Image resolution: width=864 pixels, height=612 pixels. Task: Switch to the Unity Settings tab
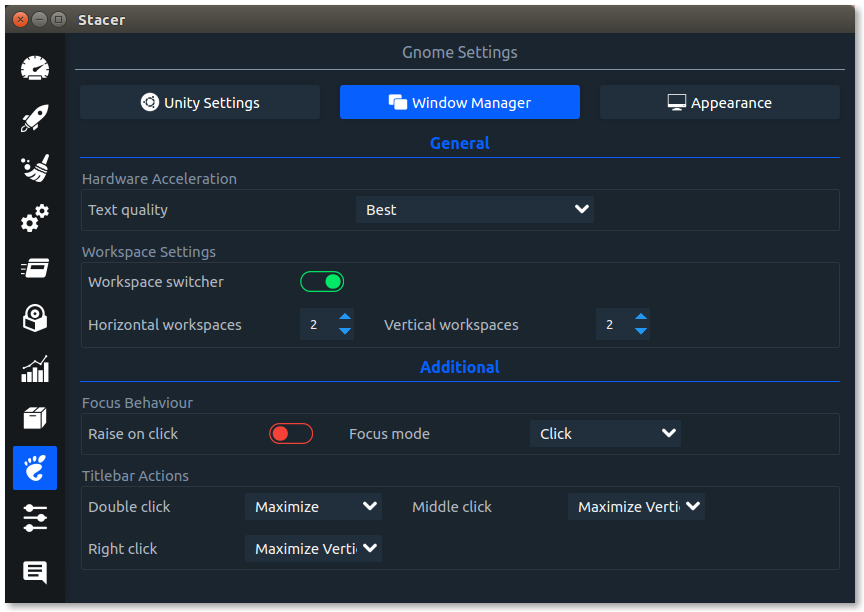[200, 102]
